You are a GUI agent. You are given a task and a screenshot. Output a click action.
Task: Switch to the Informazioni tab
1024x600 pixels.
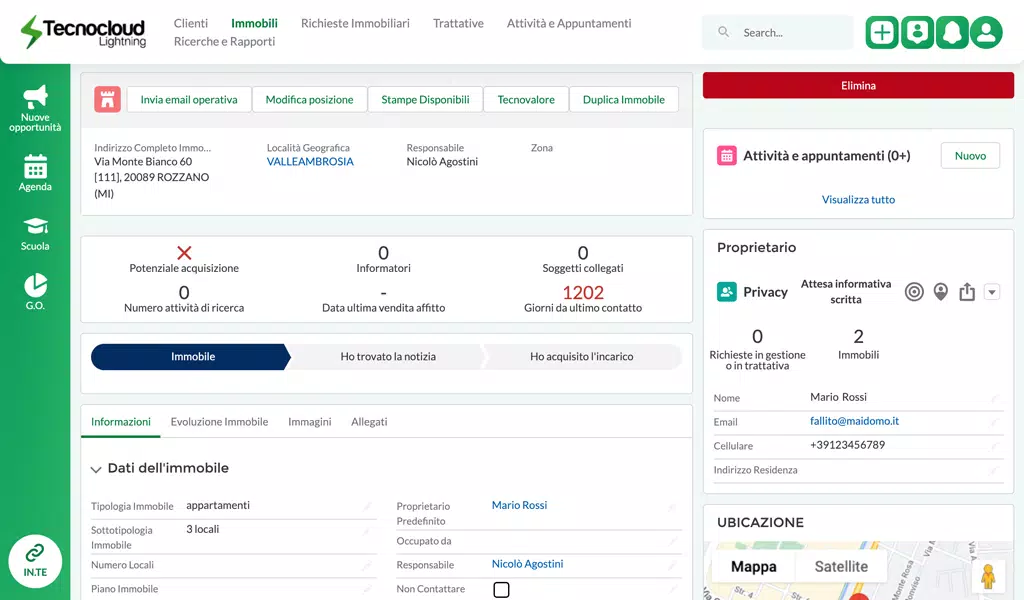coord(121,422)
